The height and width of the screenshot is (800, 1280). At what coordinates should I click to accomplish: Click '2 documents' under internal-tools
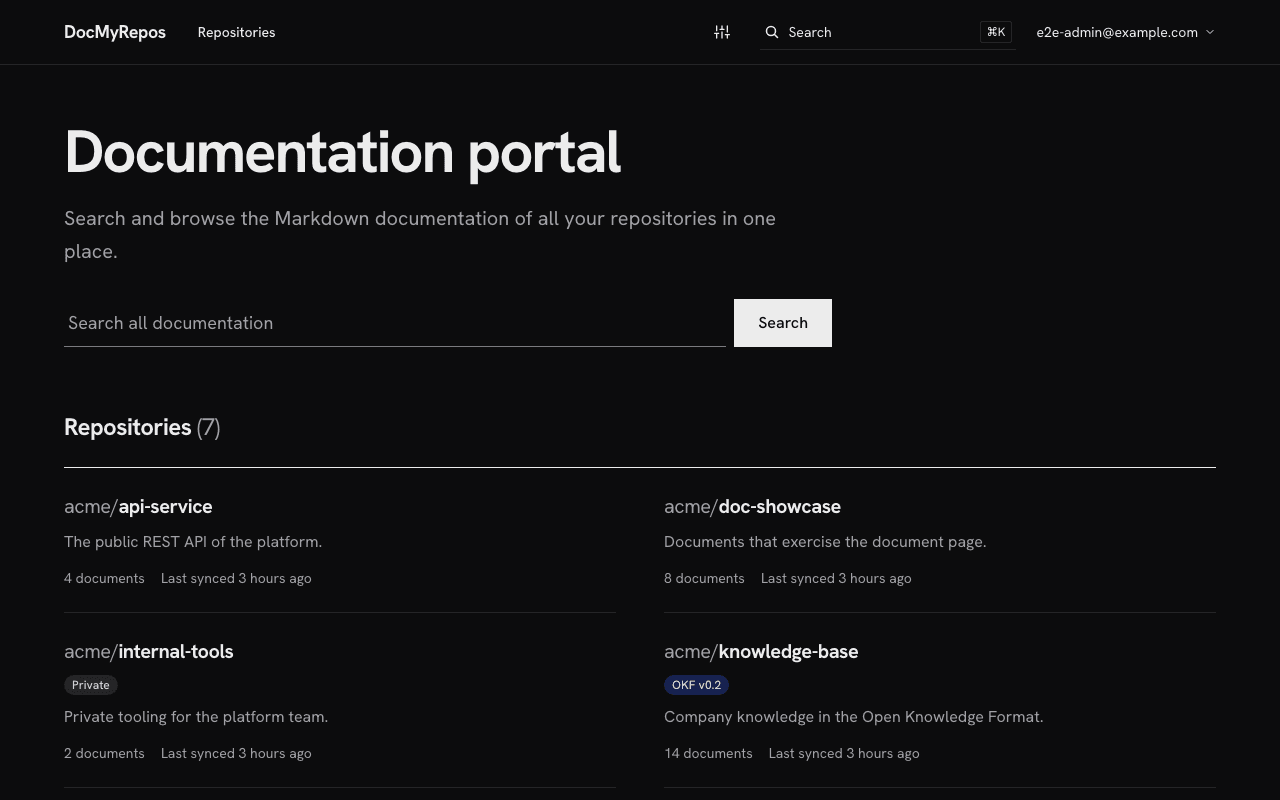click(104, 753)
